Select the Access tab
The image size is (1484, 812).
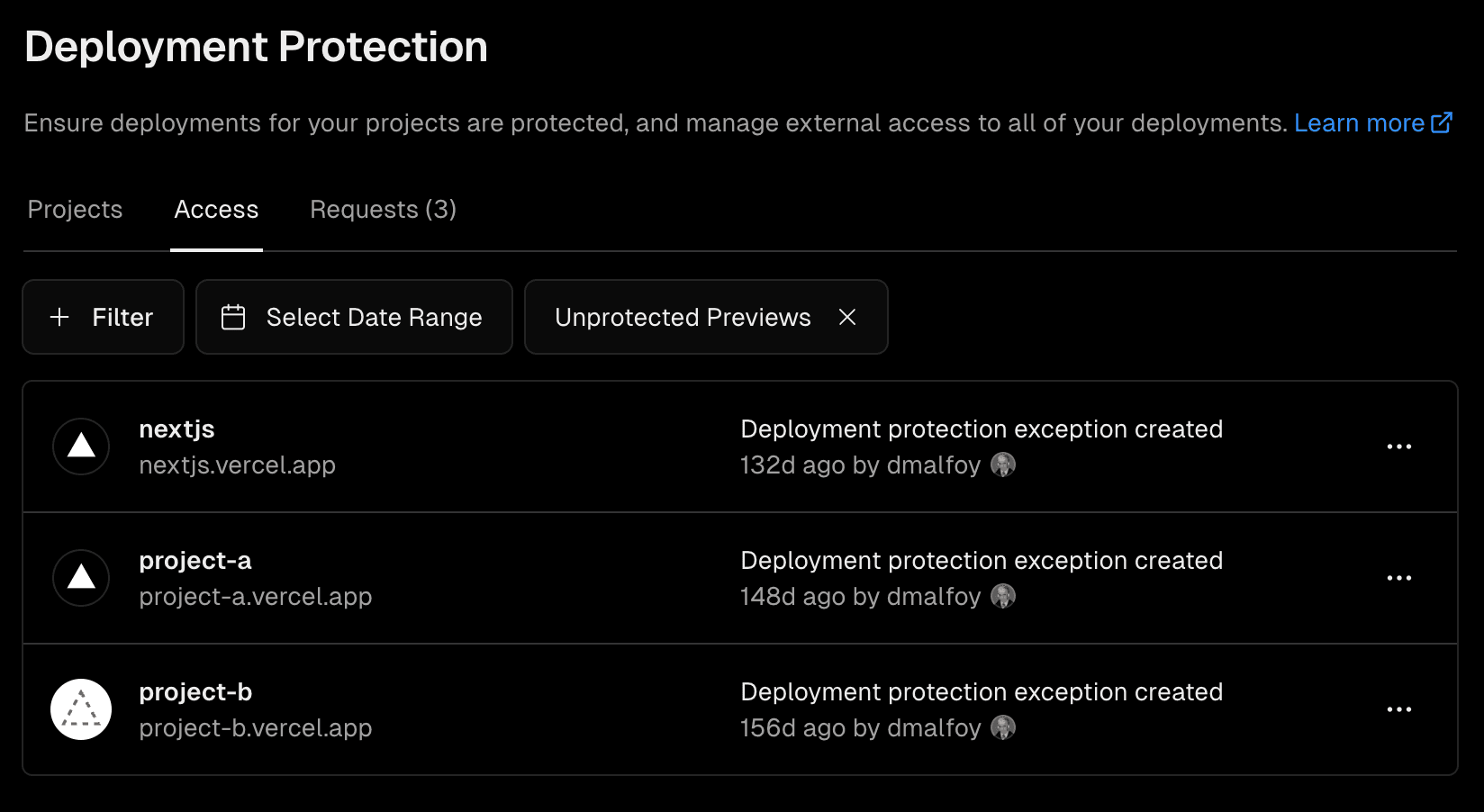pos(216,209)
